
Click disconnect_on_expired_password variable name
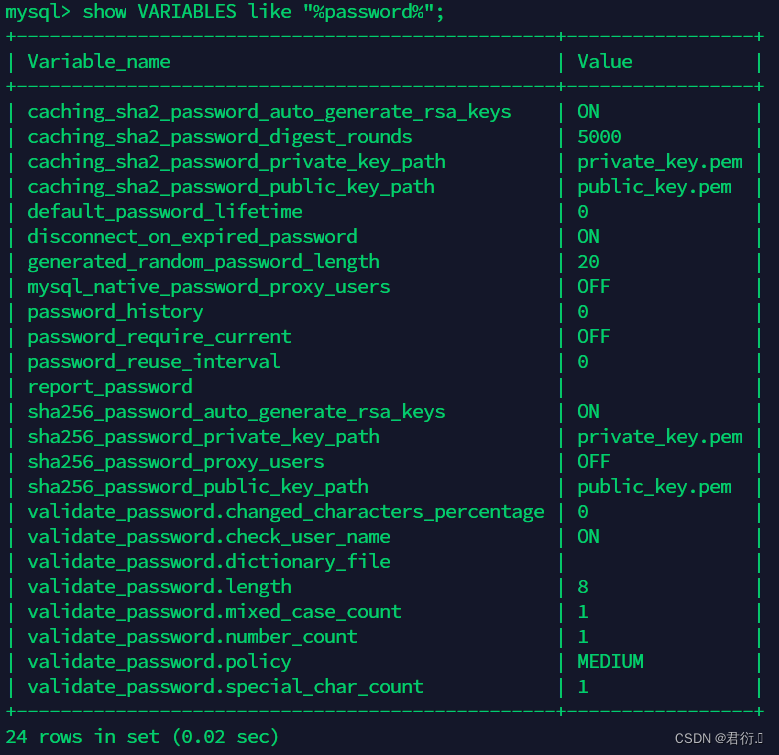pos(192,237)
